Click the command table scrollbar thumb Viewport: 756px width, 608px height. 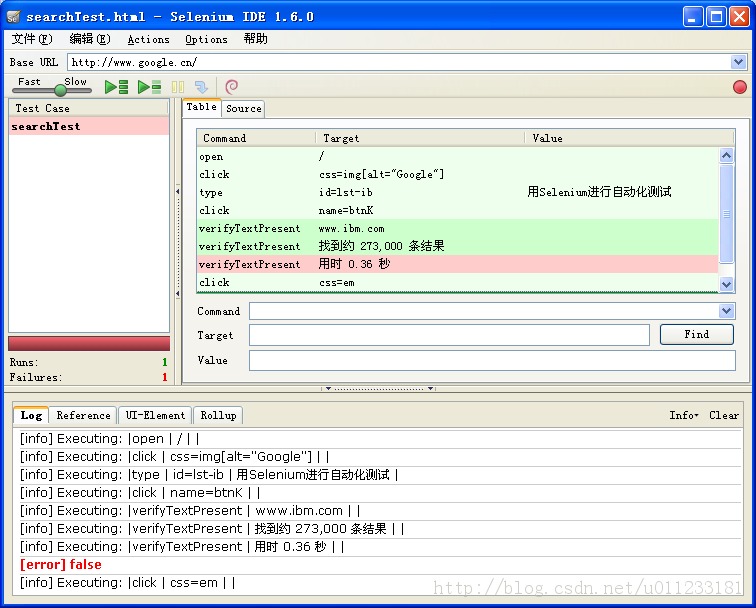point(727,214)
